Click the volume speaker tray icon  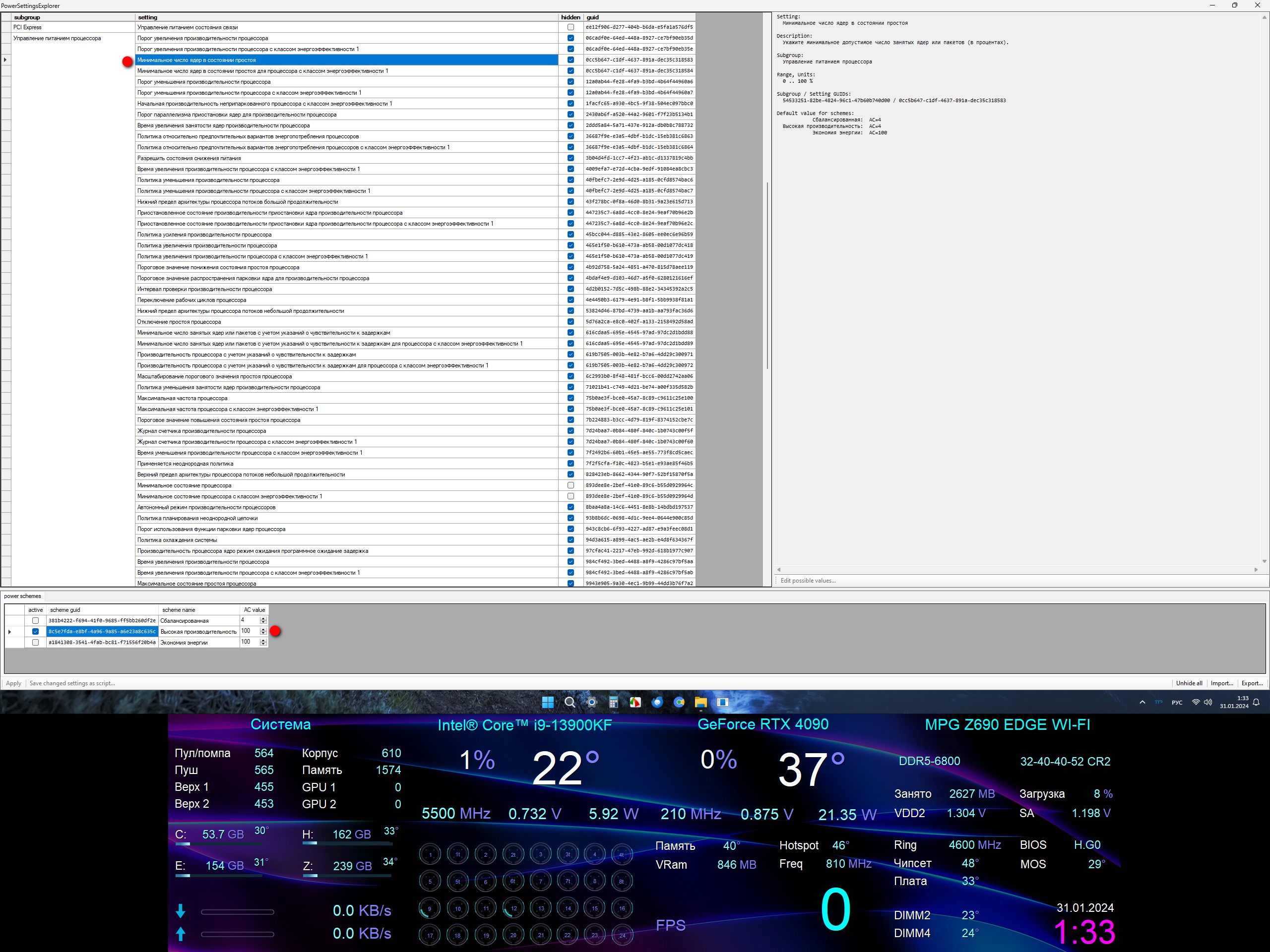1208,703
